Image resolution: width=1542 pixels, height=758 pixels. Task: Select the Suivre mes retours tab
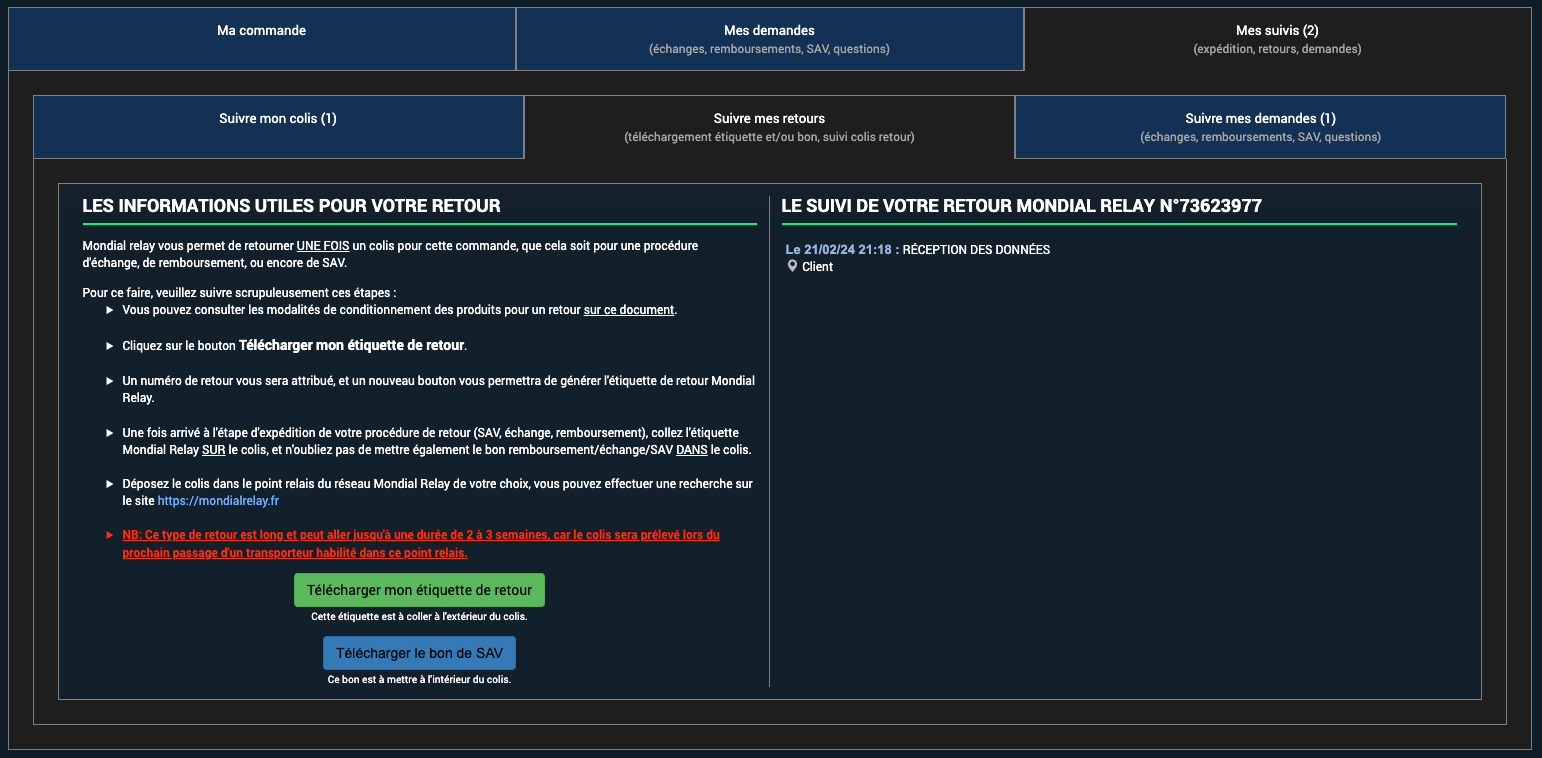click(769, 127)
